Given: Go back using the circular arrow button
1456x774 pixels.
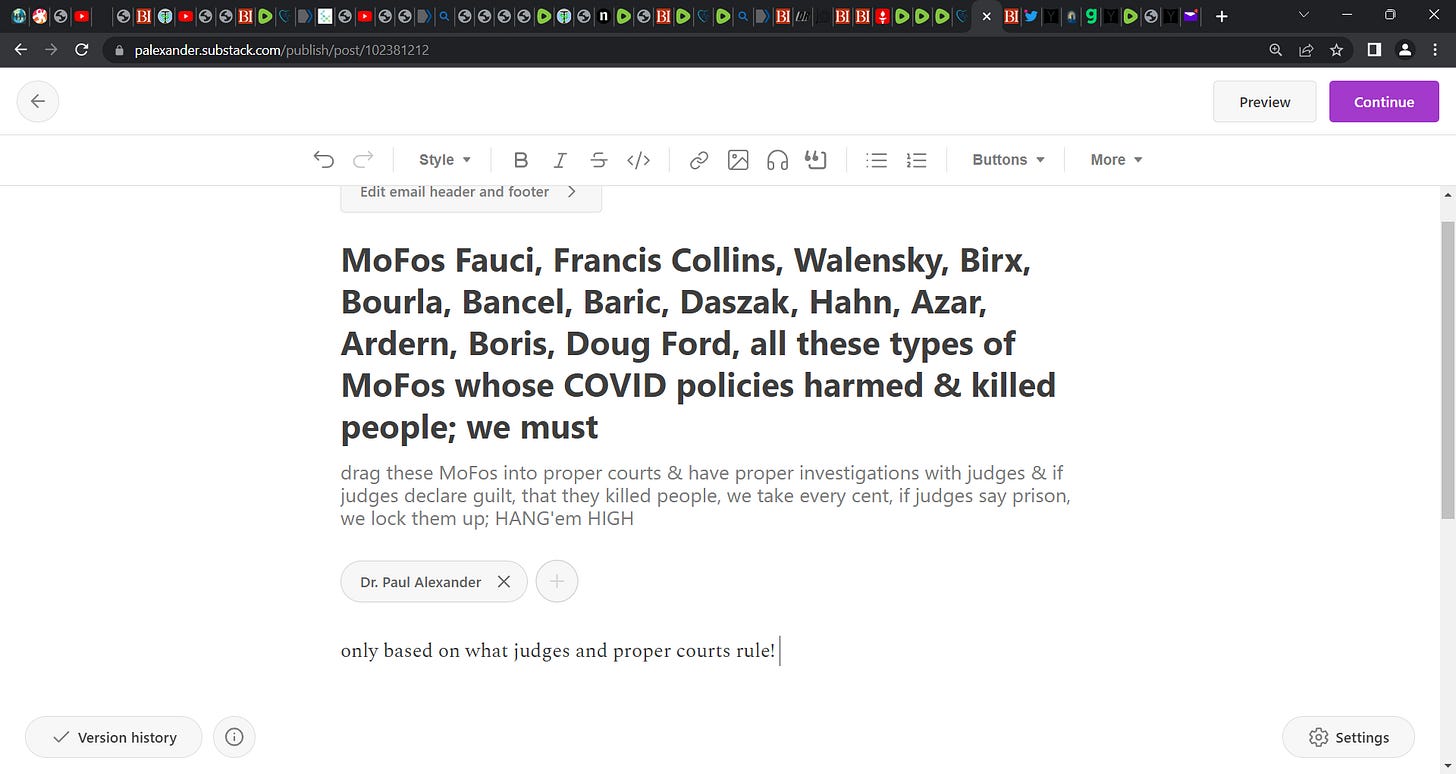Looking at the screenshot, I should [38, 101].
